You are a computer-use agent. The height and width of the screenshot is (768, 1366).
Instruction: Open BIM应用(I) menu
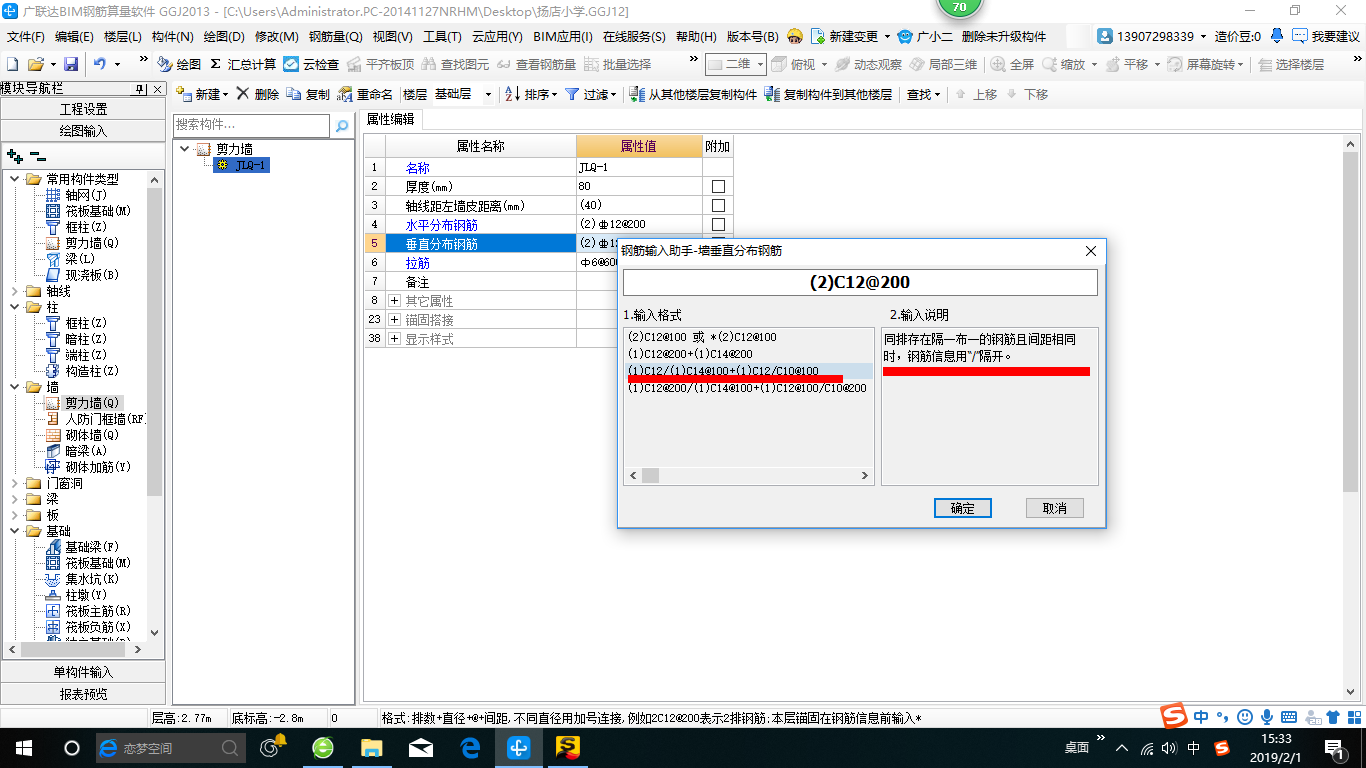click(x=563, y=36)
